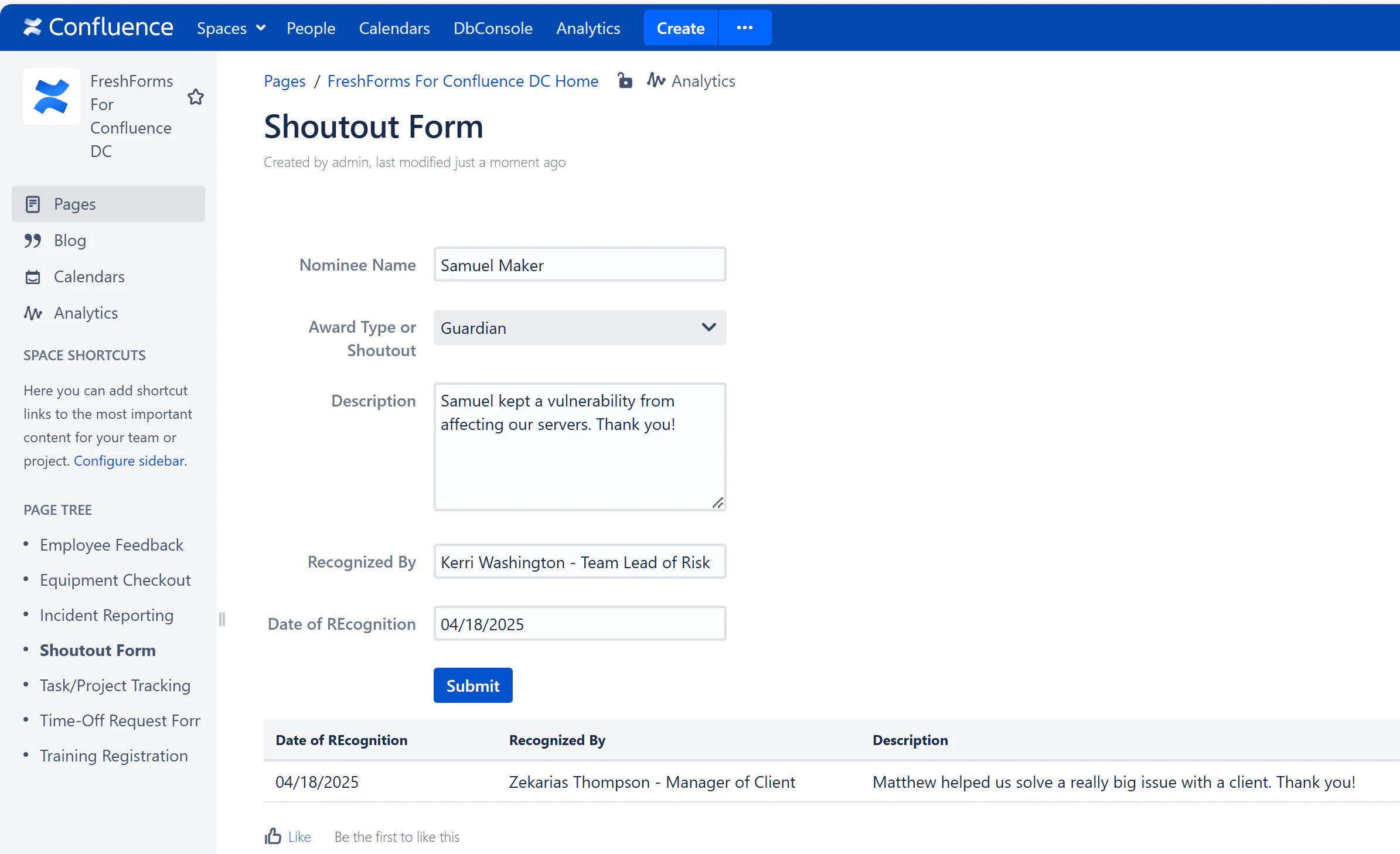Click the Configure sidebar link
The width and height of the screenshot is (1400, 854).
[x=129, y=461]
